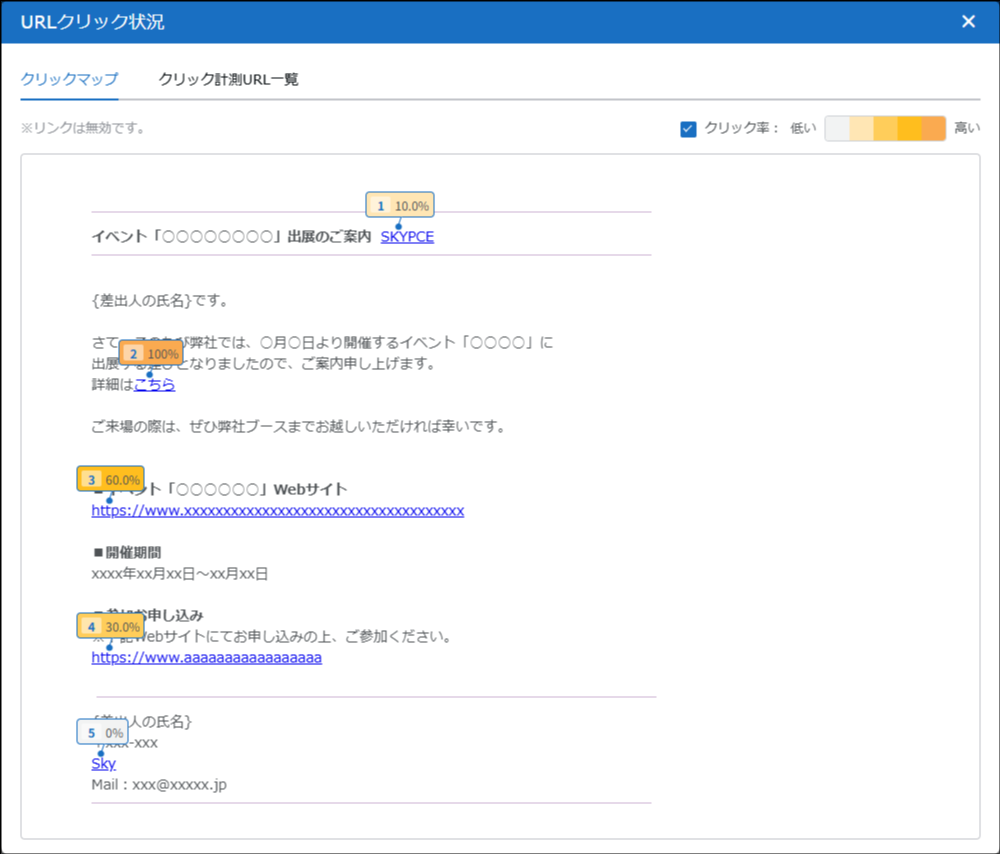Close the URLクリック状況 dialog
1000x854 pixels.
tap(968, 22)
